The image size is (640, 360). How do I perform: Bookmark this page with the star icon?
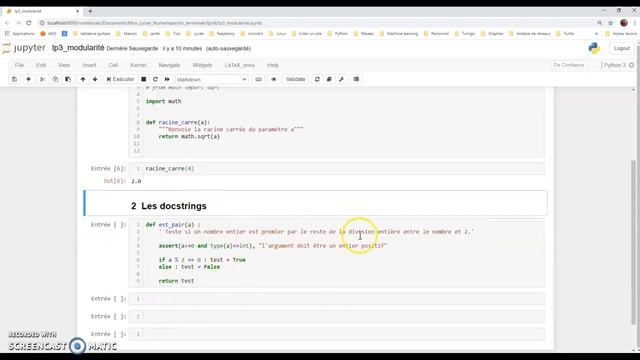[x=611, y=23]
